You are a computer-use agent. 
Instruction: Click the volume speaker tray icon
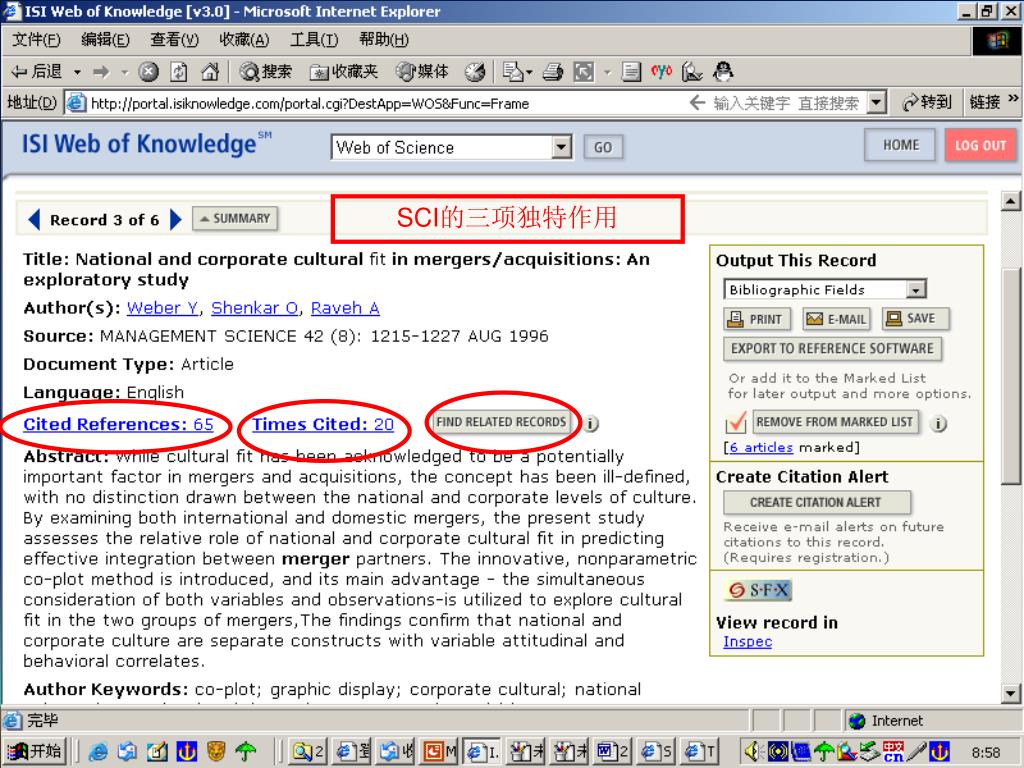pyautogui.click(x=752, y=752)
